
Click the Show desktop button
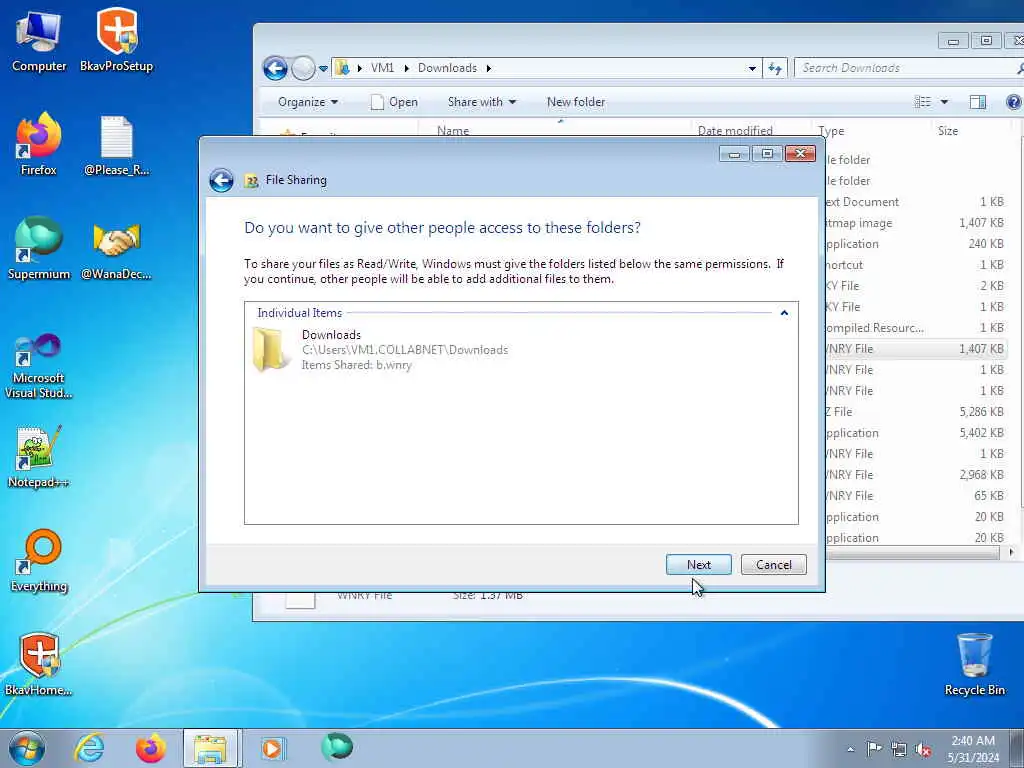point(1018,748)
